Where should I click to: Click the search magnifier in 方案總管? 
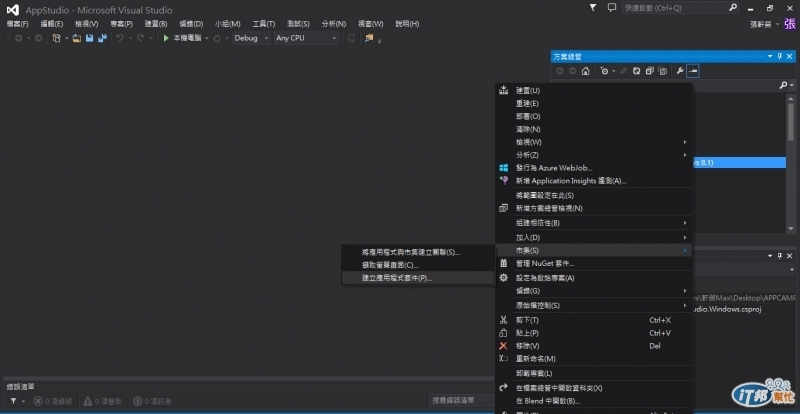(x=784, y=86)
